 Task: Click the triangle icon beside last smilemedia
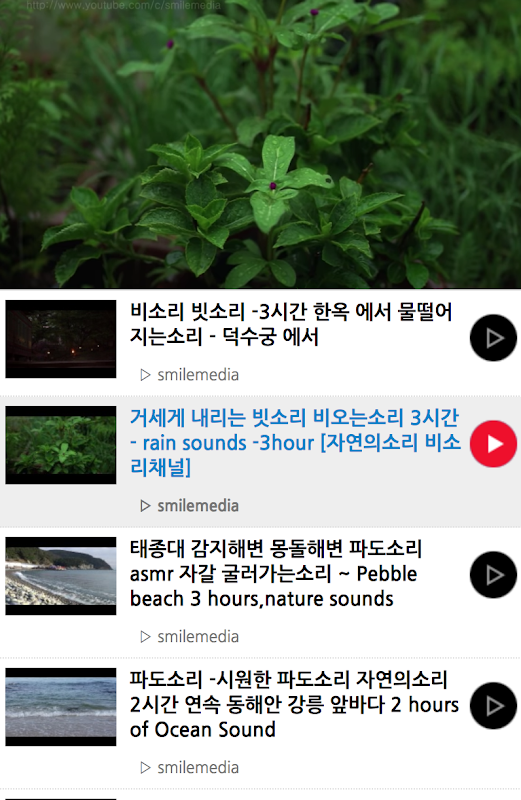[x=145, y=768]
